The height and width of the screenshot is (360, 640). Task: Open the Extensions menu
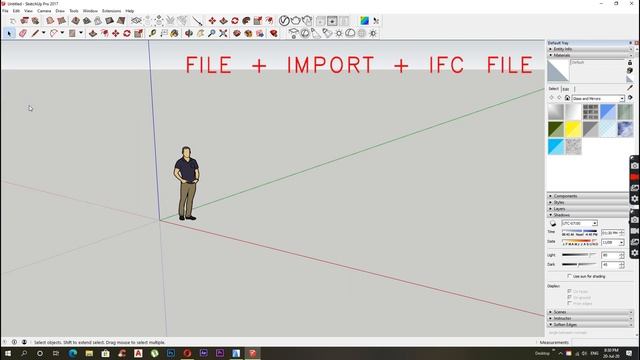[111, 11]
